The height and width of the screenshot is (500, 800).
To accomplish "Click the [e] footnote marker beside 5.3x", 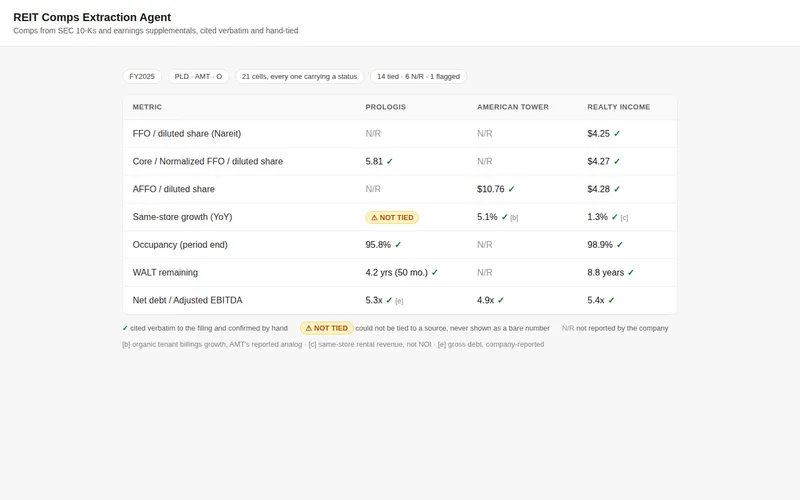I will click(399, 301).
